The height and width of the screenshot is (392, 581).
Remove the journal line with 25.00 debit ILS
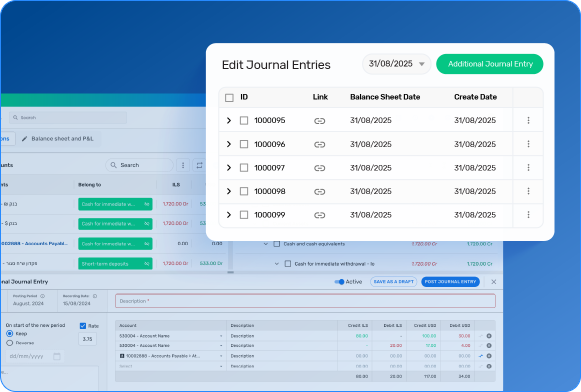(x=489, y=346)
